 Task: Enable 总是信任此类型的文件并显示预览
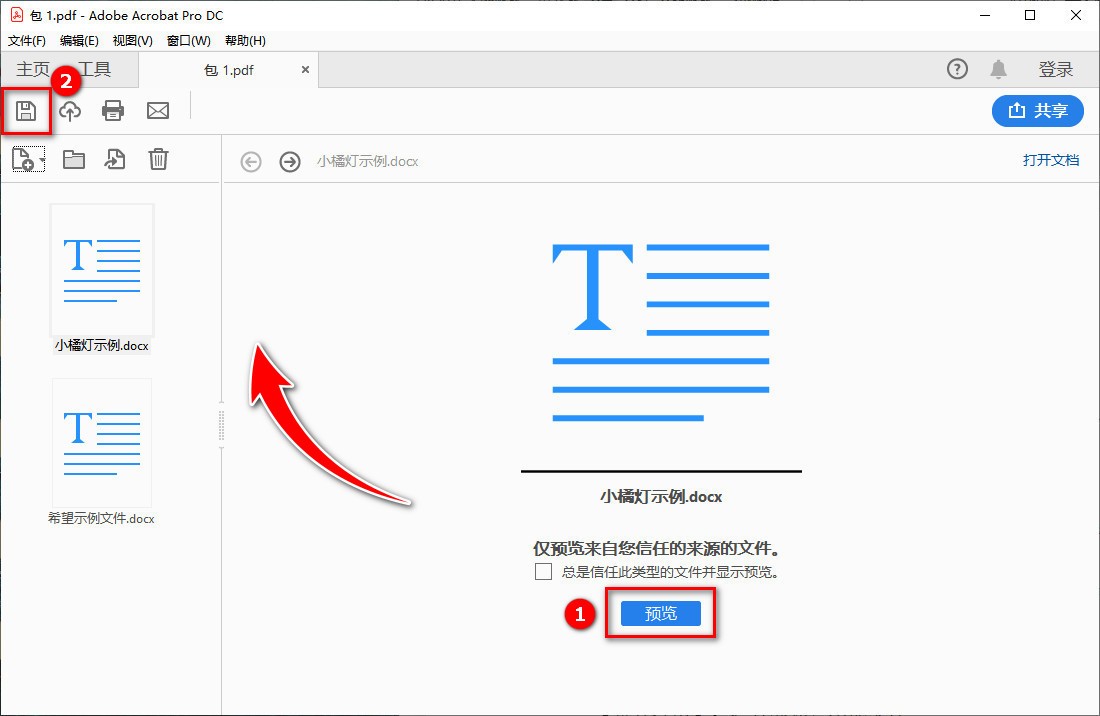543,571
